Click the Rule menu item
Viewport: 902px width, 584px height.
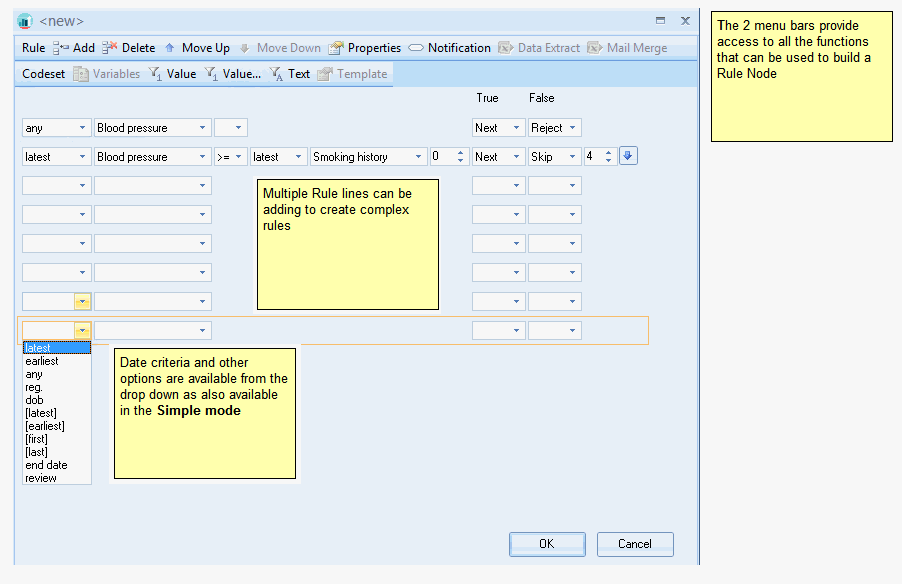click(33, 48)
